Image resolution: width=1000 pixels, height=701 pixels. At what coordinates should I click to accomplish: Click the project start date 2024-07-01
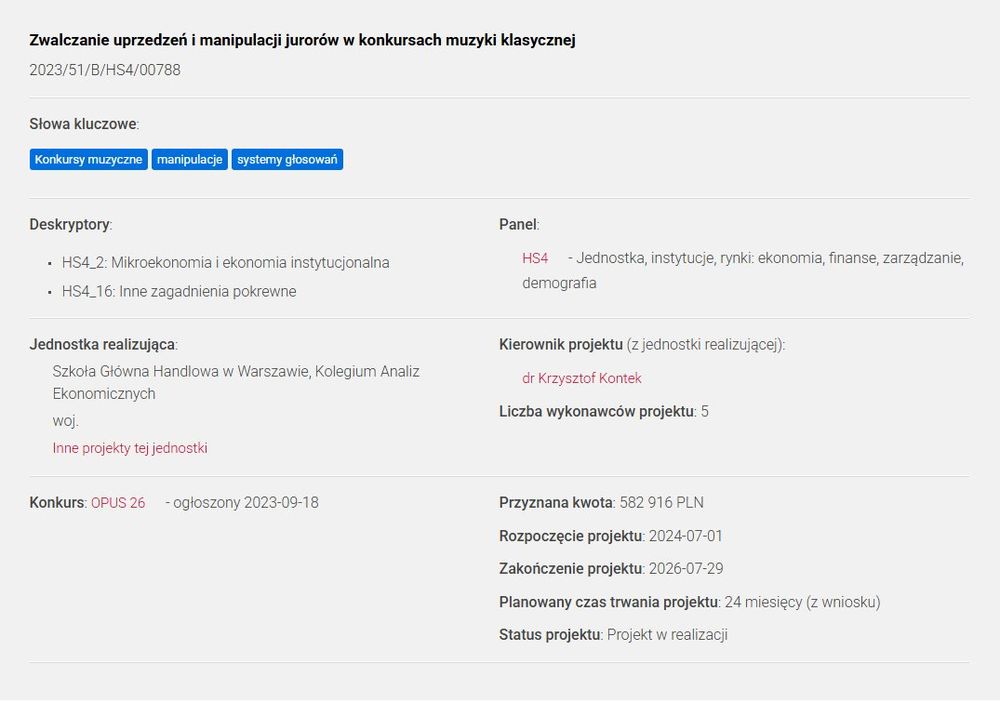click(x=685, y=536)
